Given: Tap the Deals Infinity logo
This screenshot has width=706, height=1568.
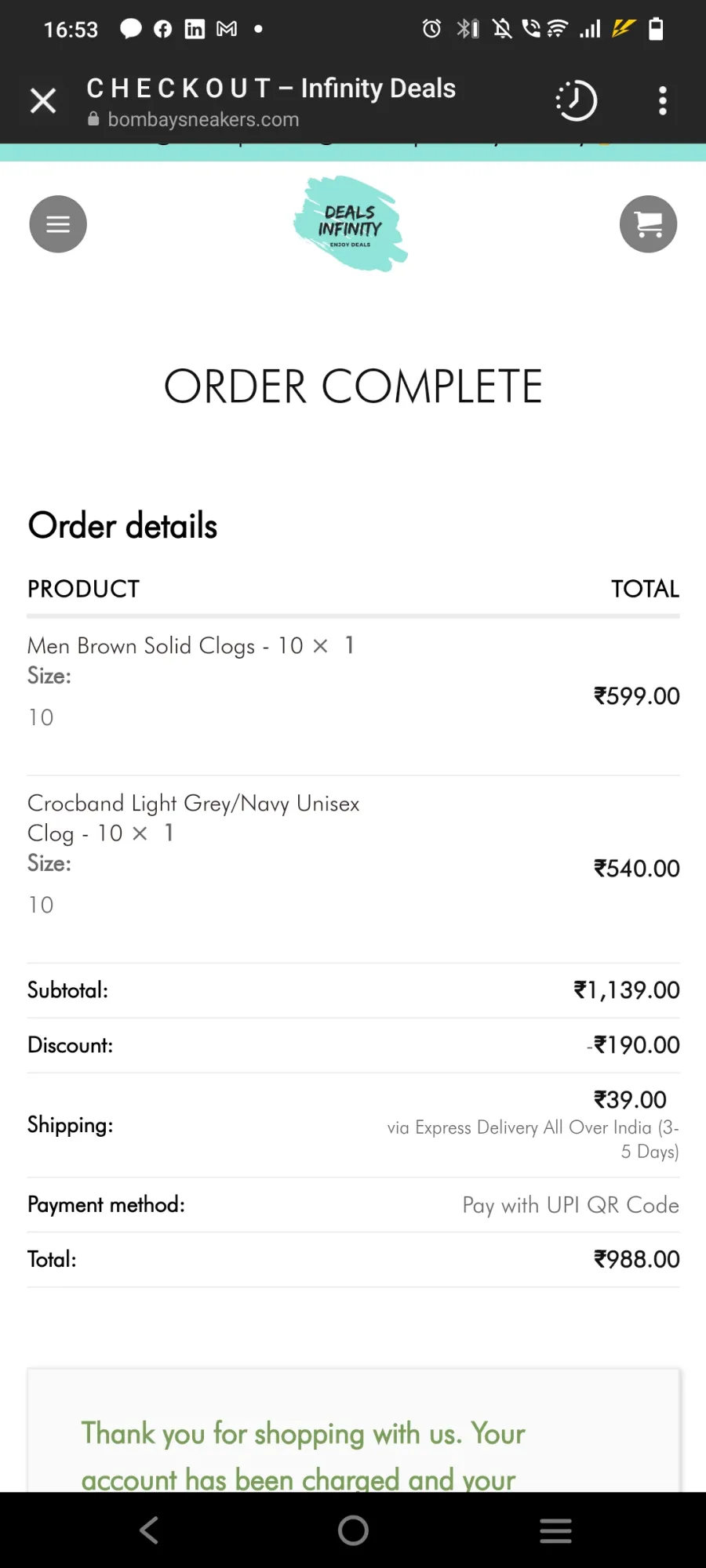Looking at the screenshot, I should tap(351, 224).
